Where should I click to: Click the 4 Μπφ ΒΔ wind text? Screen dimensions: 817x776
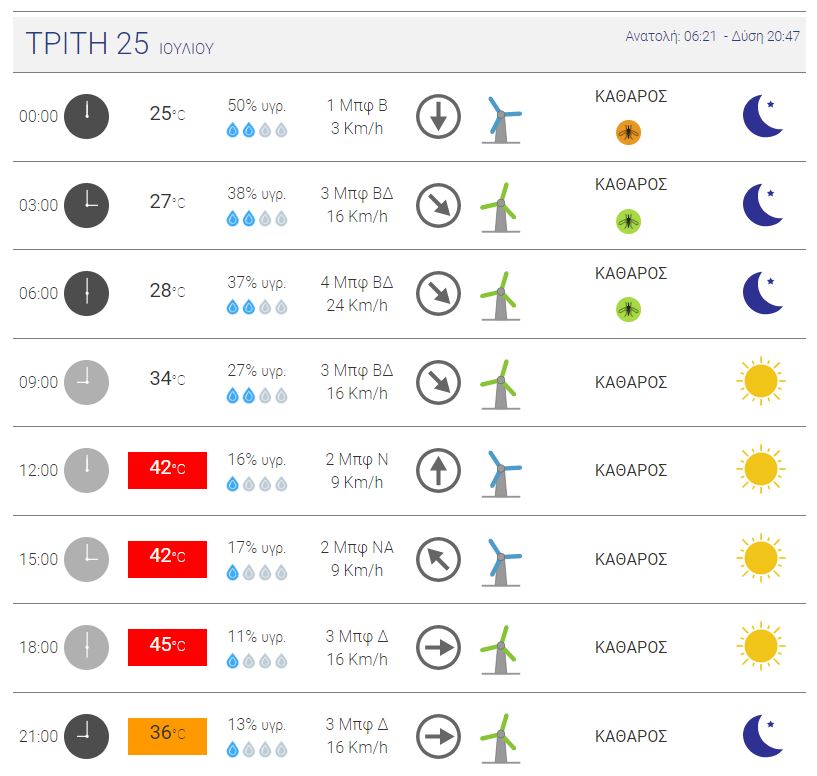(356, 282)
